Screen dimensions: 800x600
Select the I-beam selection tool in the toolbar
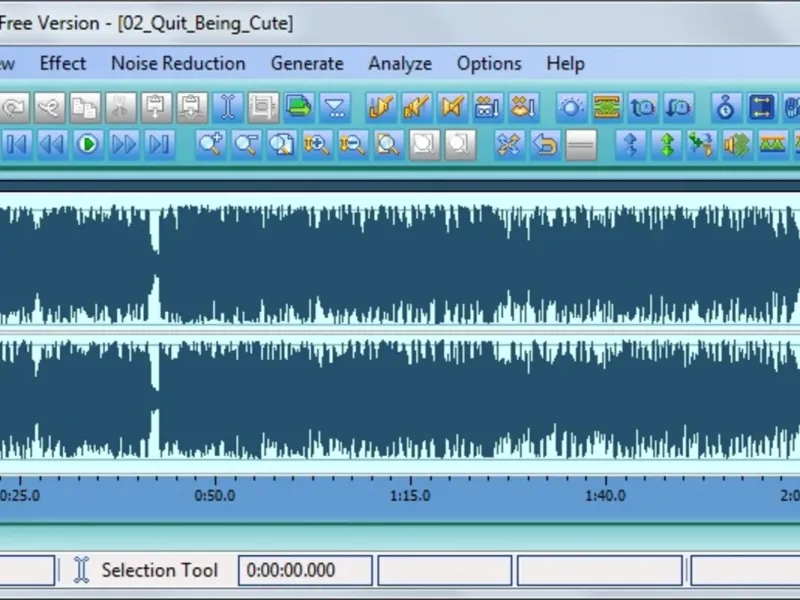[228, 108]
